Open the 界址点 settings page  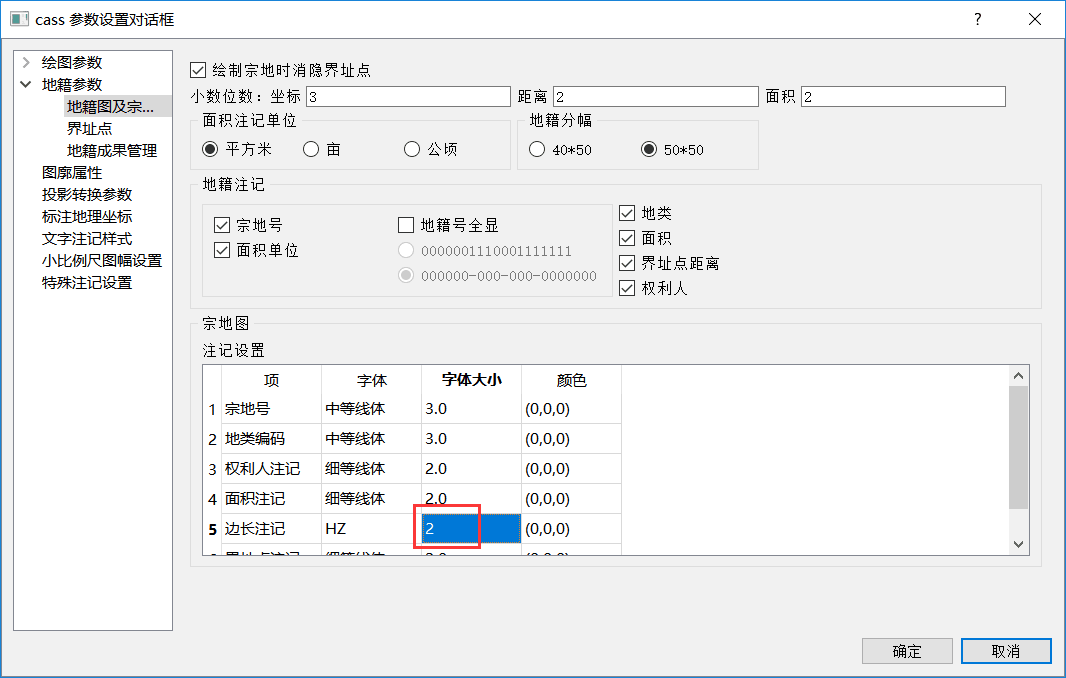89,129
